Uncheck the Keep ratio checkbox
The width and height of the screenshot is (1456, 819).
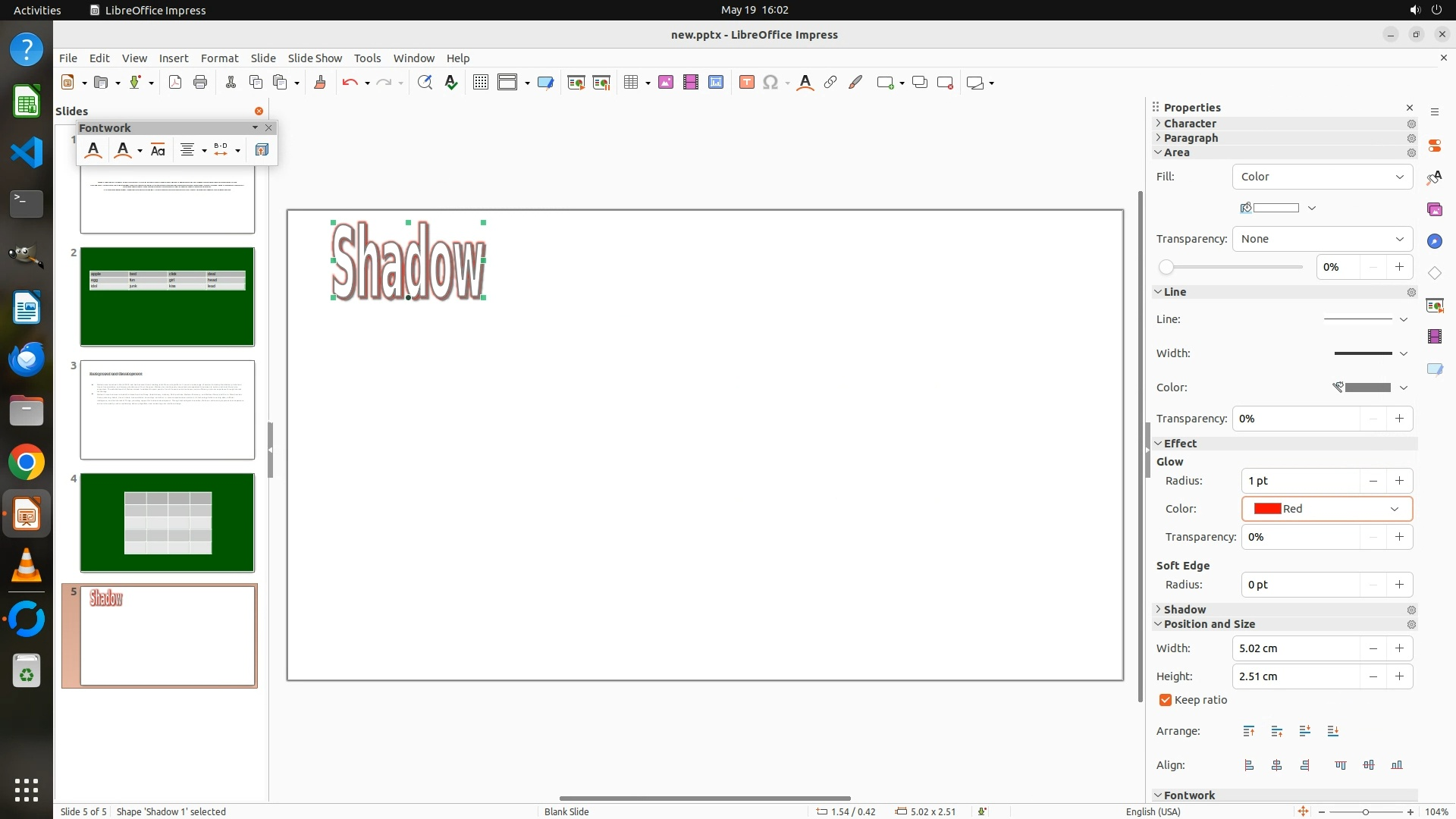pyautogui.click(x=1166, y=700)
